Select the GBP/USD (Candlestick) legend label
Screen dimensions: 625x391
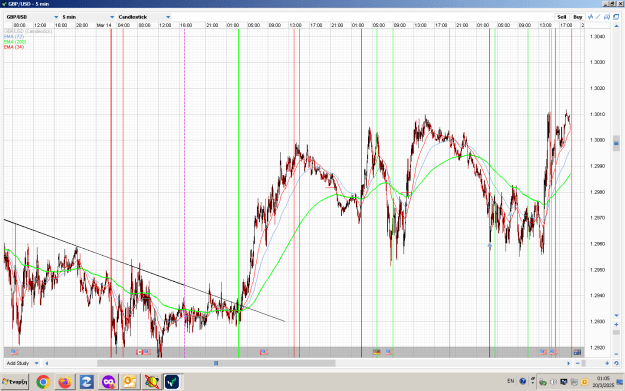(28, 31)
